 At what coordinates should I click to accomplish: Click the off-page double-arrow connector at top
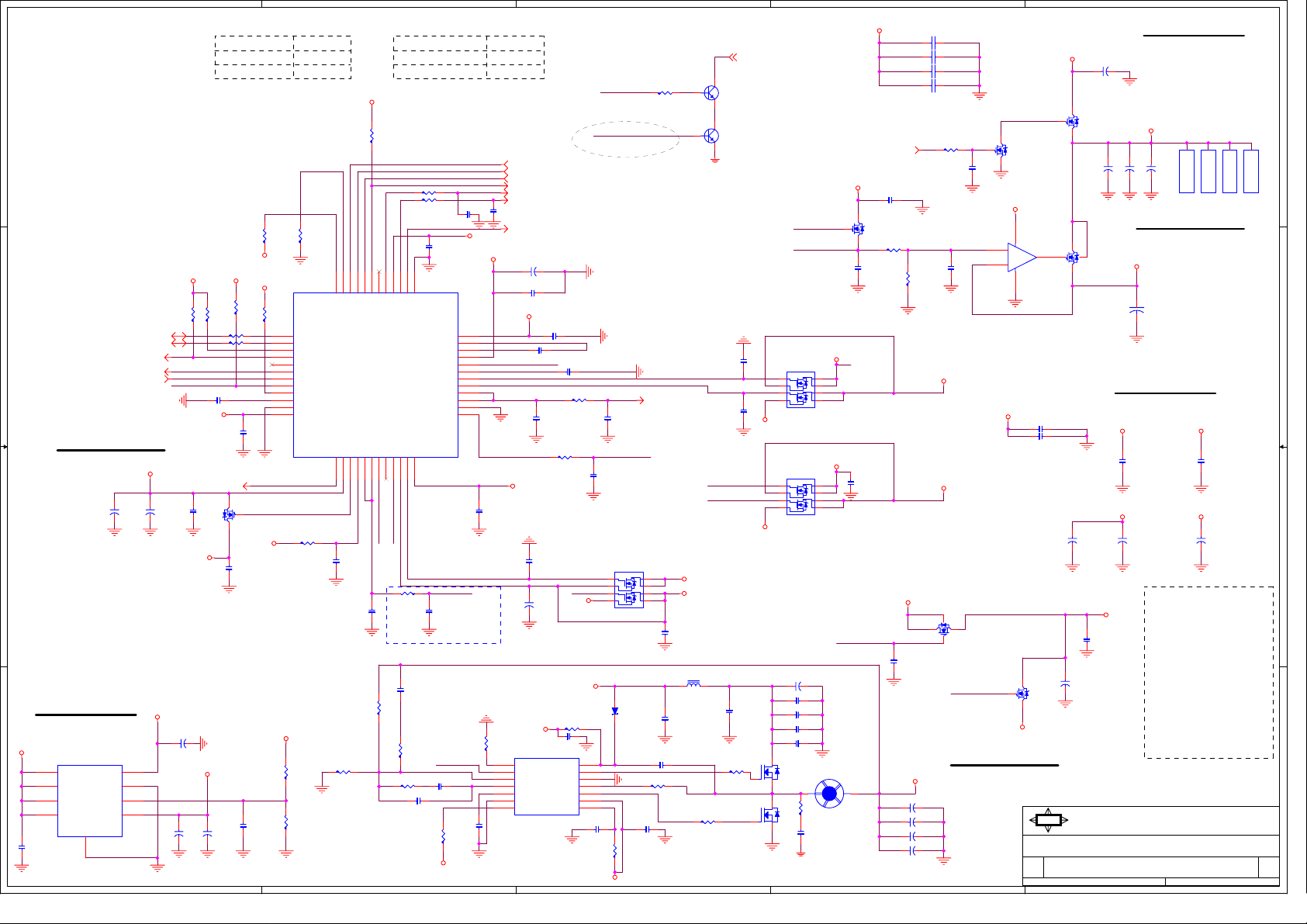[x=732, y=57]
